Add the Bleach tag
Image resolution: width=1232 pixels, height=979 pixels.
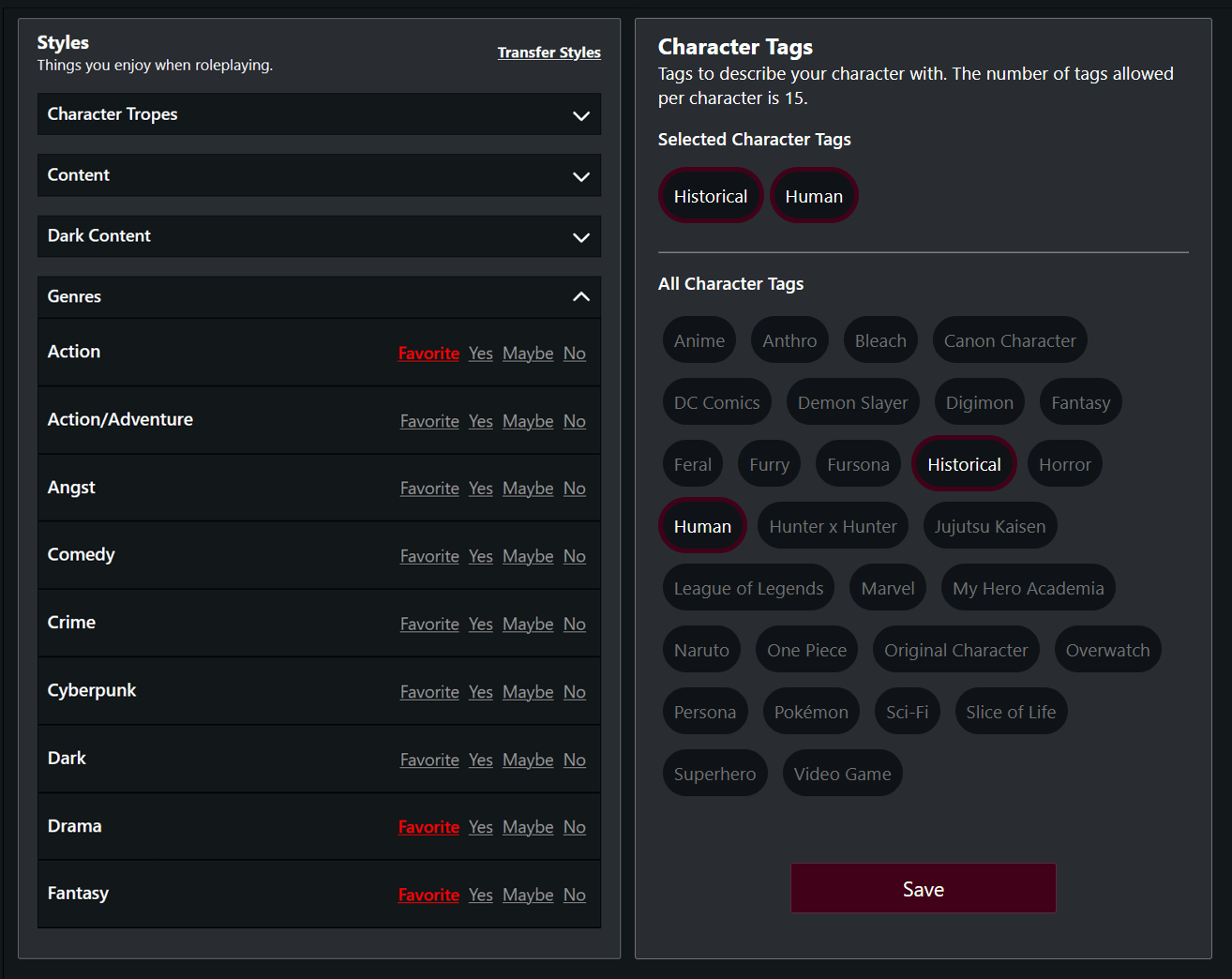click(x=880, y=340)
